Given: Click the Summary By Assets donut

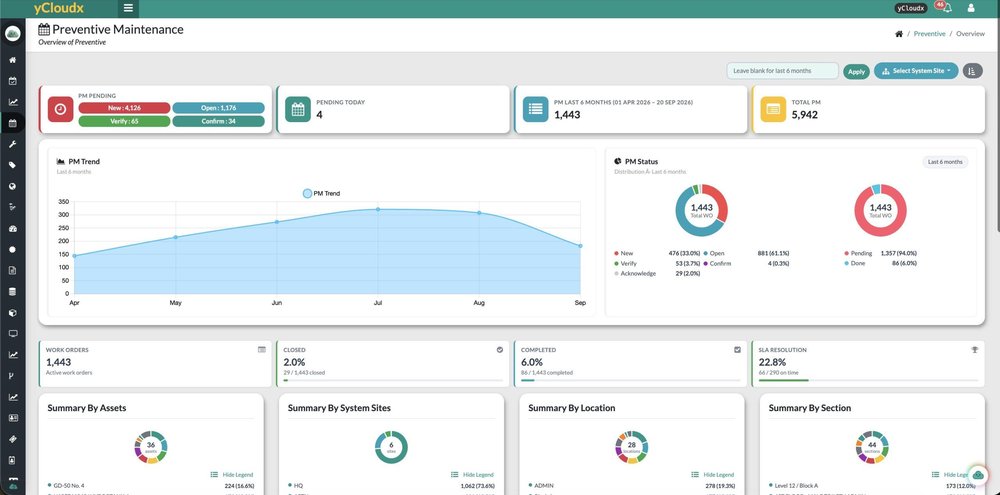Looking at the screenshot, I should (151, 447).
